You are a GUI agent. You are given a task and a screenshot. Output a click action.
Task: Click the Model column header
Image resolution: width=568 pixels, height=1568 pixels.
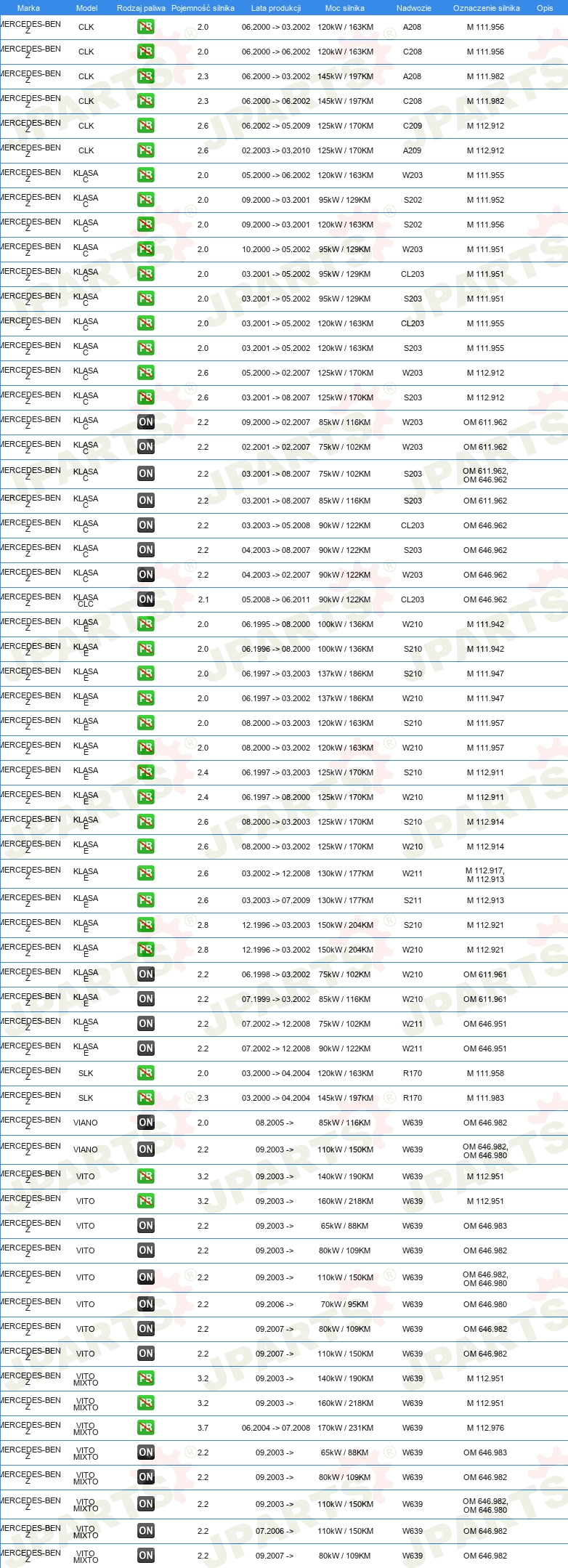[x=86, y=8]
